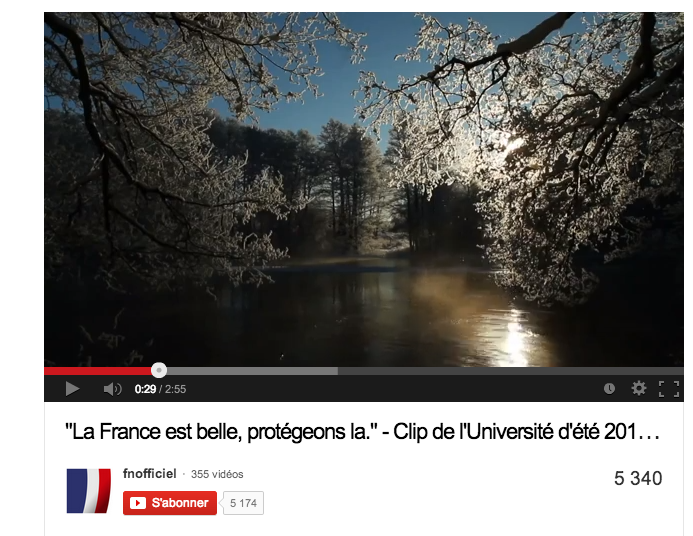Click the Watch Later clock icon
Screen dimensions: 693x536
pyautogui.click(x=609, y=388)
